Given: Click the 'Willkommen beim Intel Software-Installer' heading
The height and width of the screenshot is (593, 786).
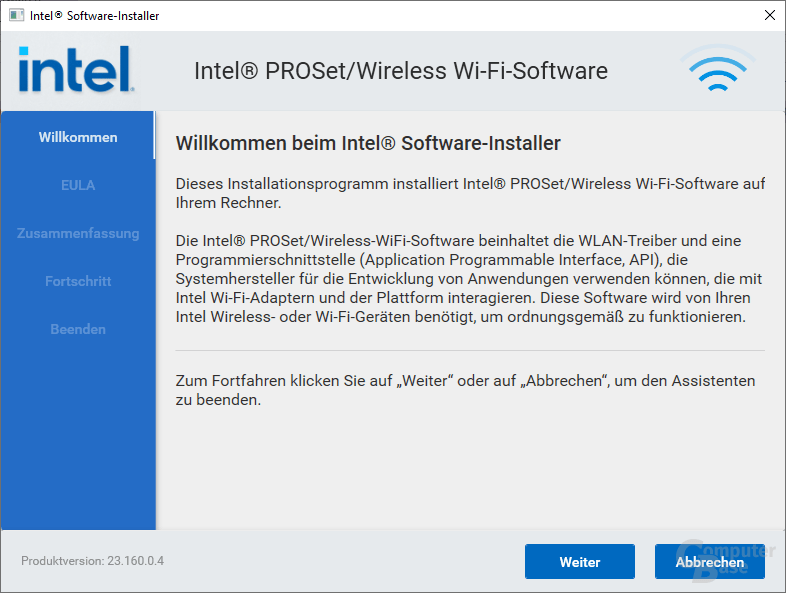Looking at the screenshot, I should (x=368, y=144).
